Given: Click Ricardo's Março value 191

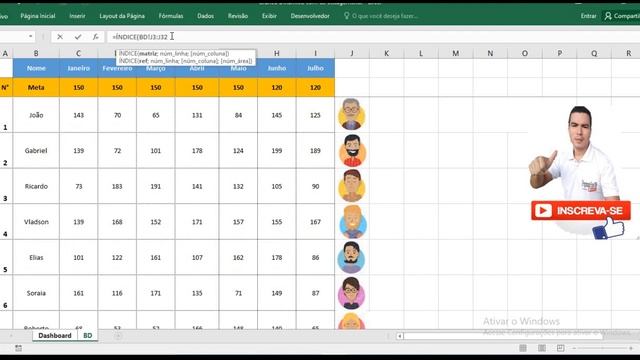Looking at the screenshot, I should (156, 186).
